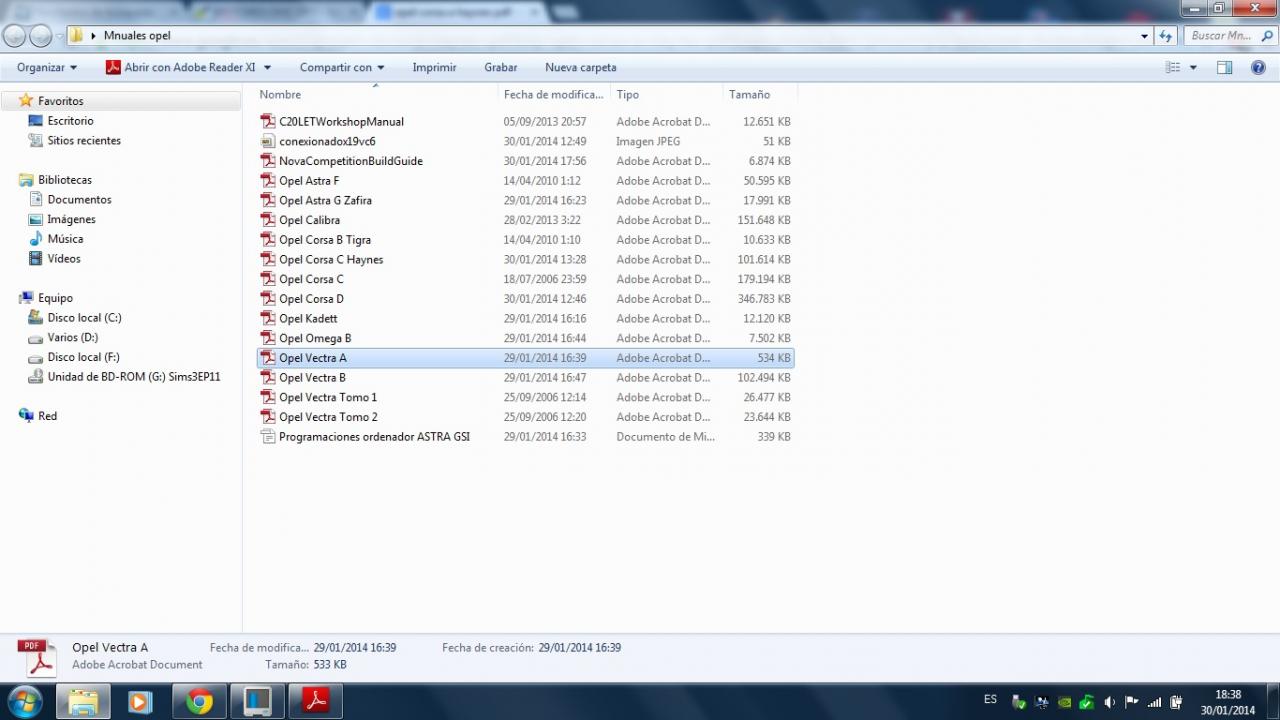Select the conexionadox19vc6 JPEG image icon
The height and width of the screenshot is (720, 1280).
click(x=268, y=141)
